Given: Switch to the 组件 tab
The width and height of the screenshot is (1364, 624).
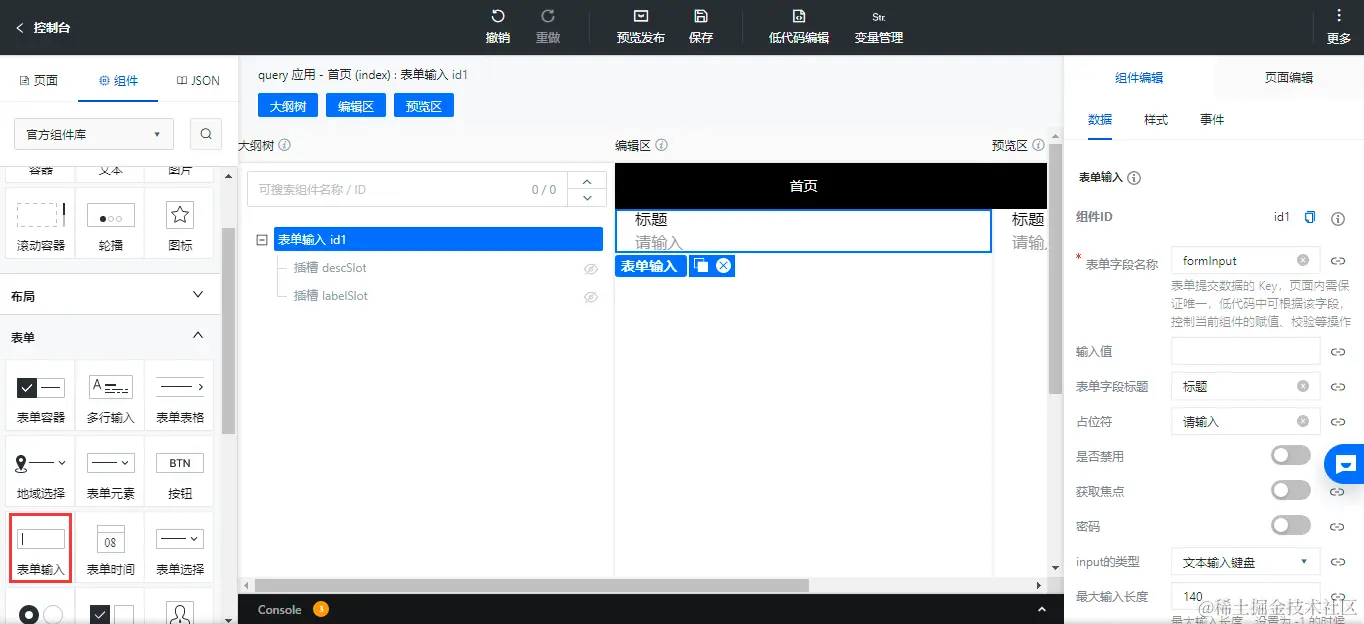Looking at the screenshot, I should [x=119, y=80].
